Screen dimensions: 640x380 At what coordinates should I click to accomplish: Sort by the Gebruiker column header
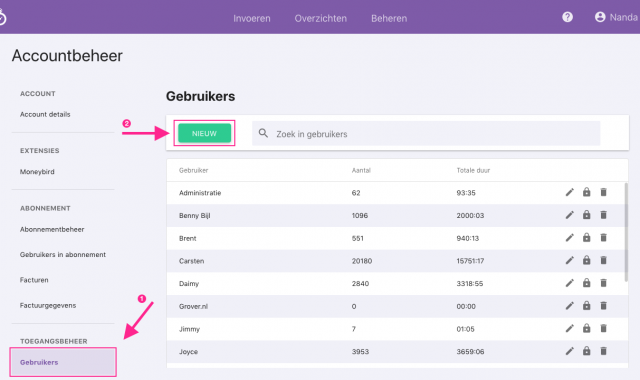pyautogui.click(x=193, y=170)
